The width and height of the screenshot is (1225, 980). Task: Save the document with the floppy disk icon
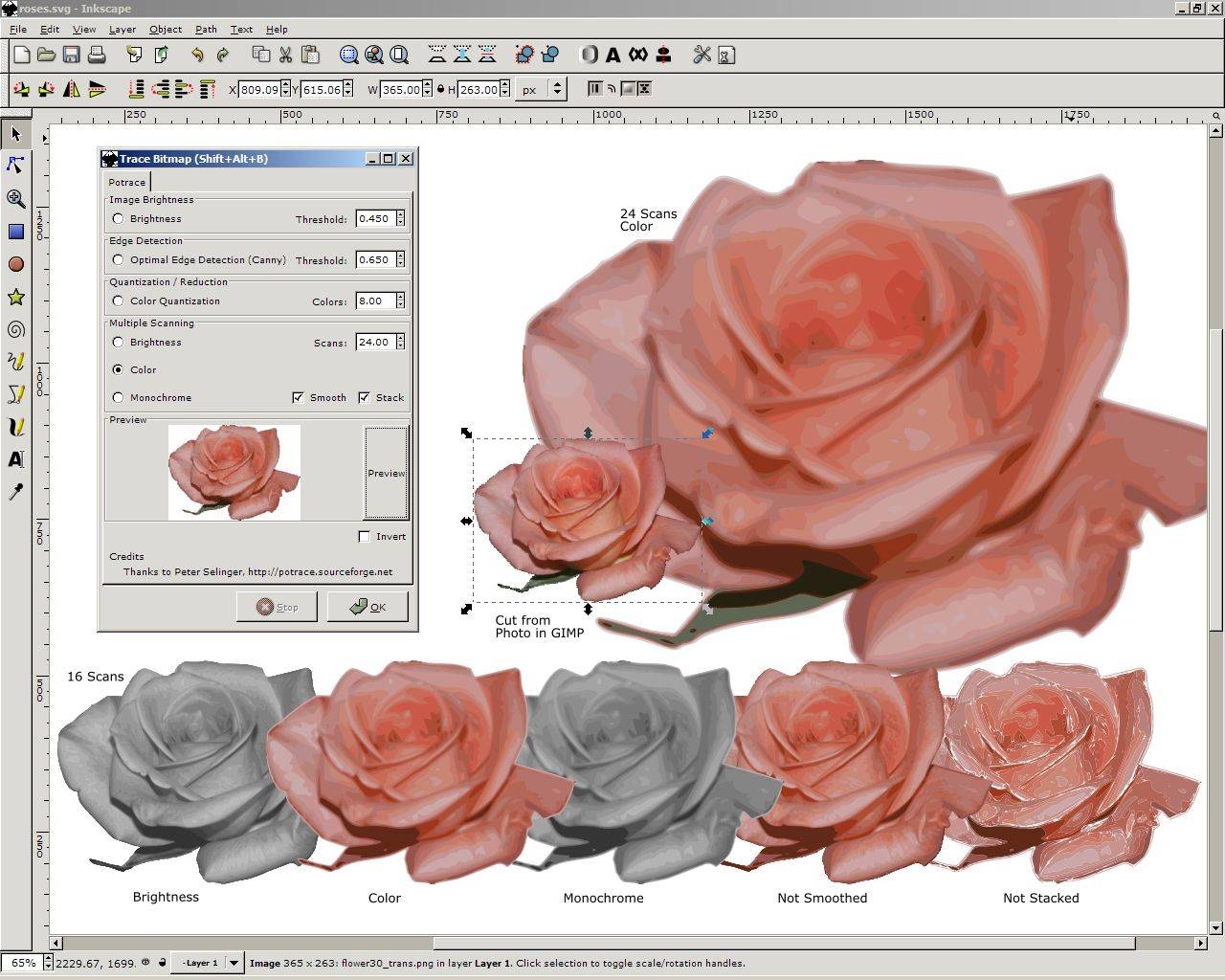point(71,55)
